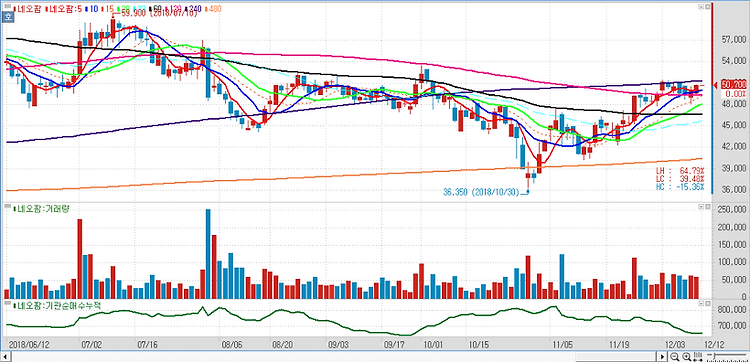Click the '57,000' price axis label
The height and width of the screenshot is (362, 750).
[733, 40]
